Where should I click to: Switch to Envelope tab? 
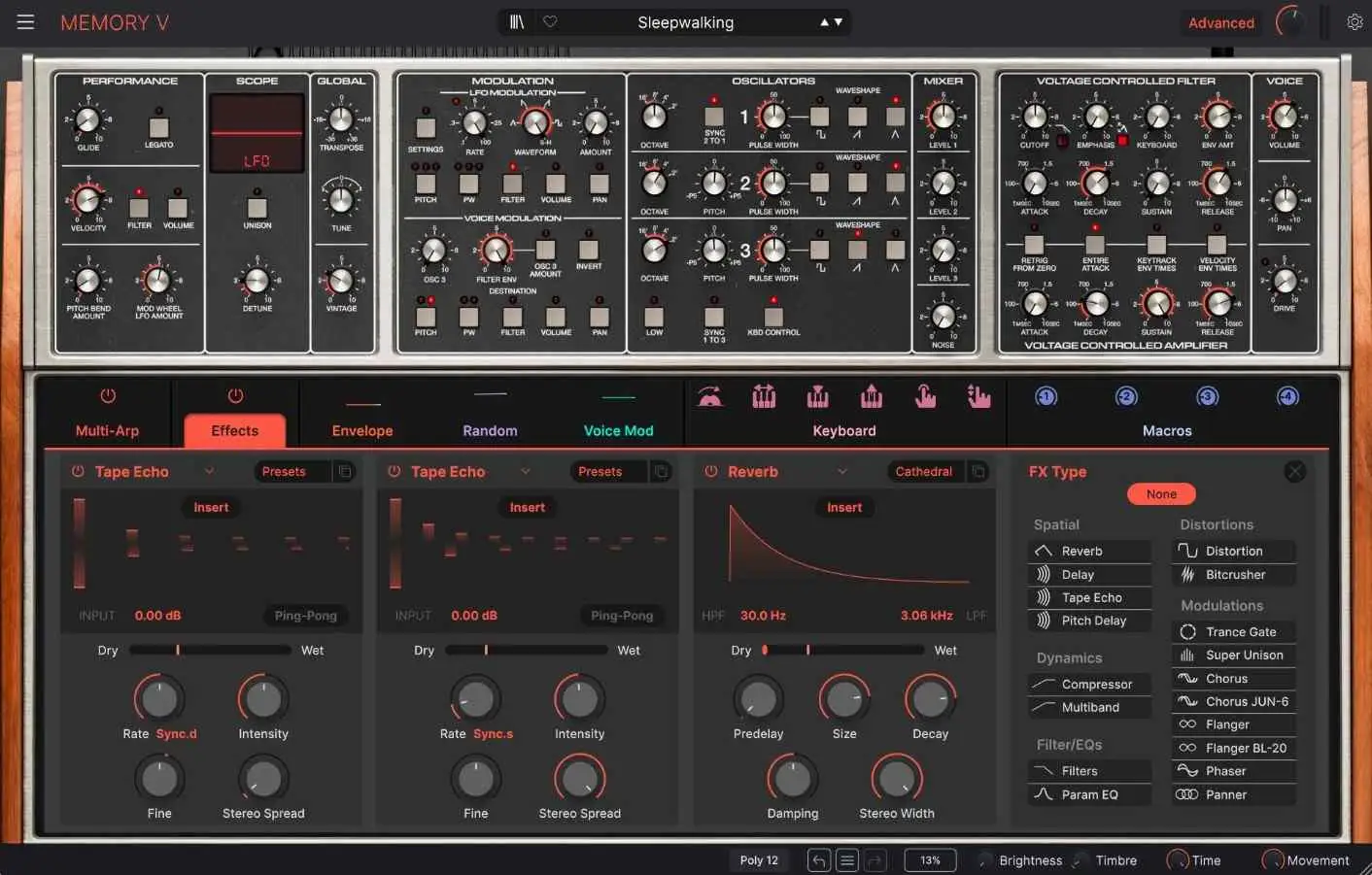point(362,430)
